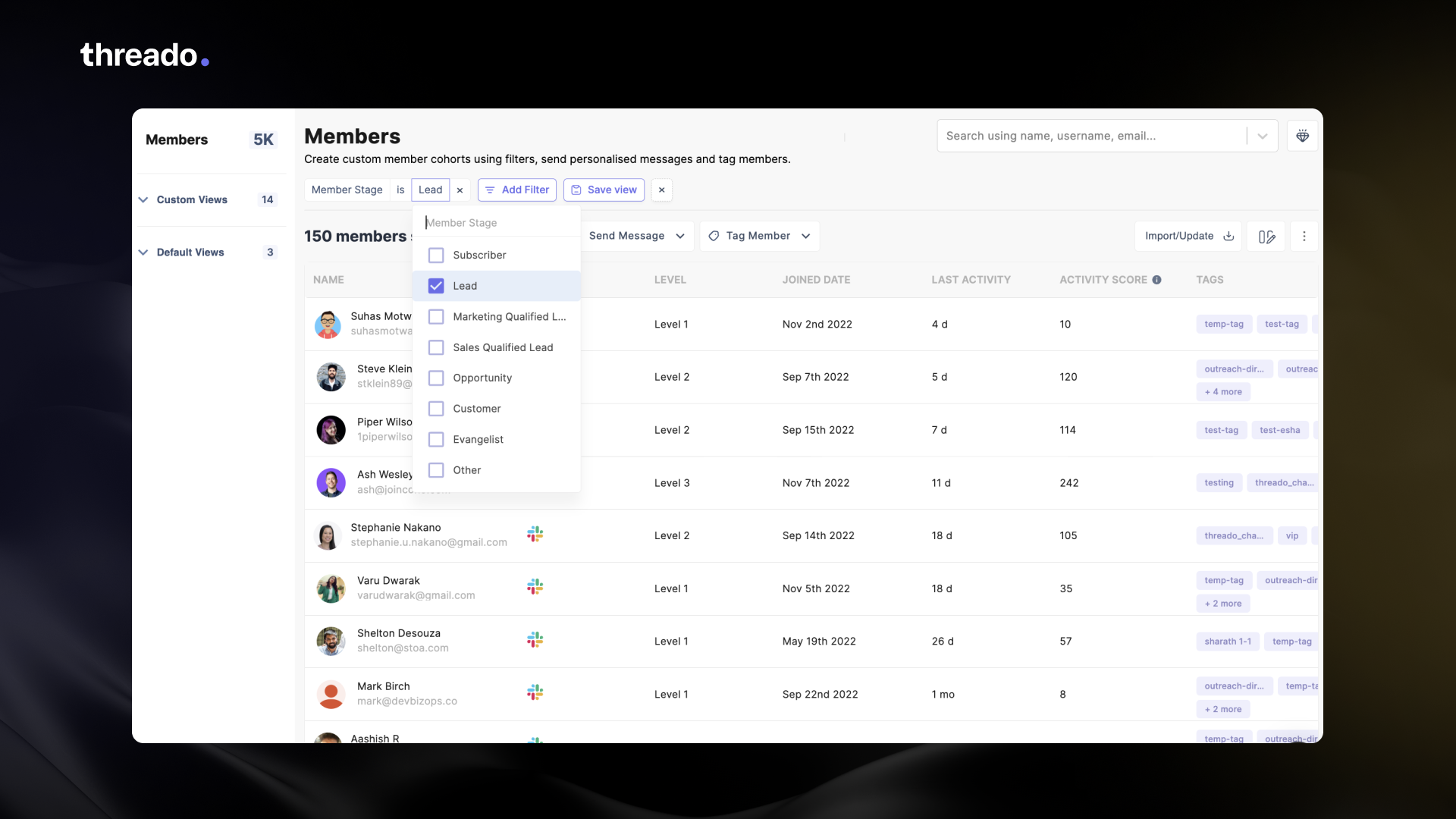This screenshot has width=1456, height=819.
Task: Open the Send Message dropdown
Action: 635,237
